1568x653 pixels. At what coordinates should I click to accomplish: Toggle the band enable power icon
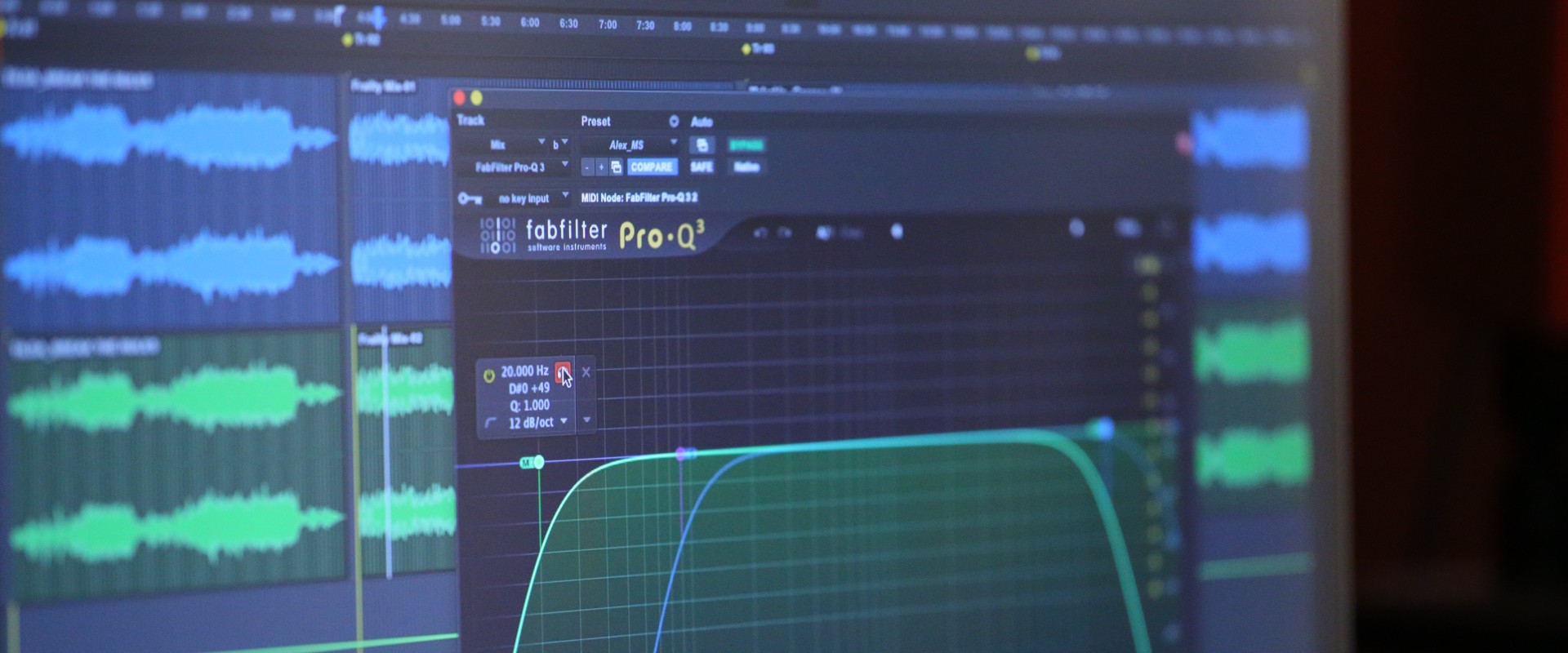coord(488,375)
